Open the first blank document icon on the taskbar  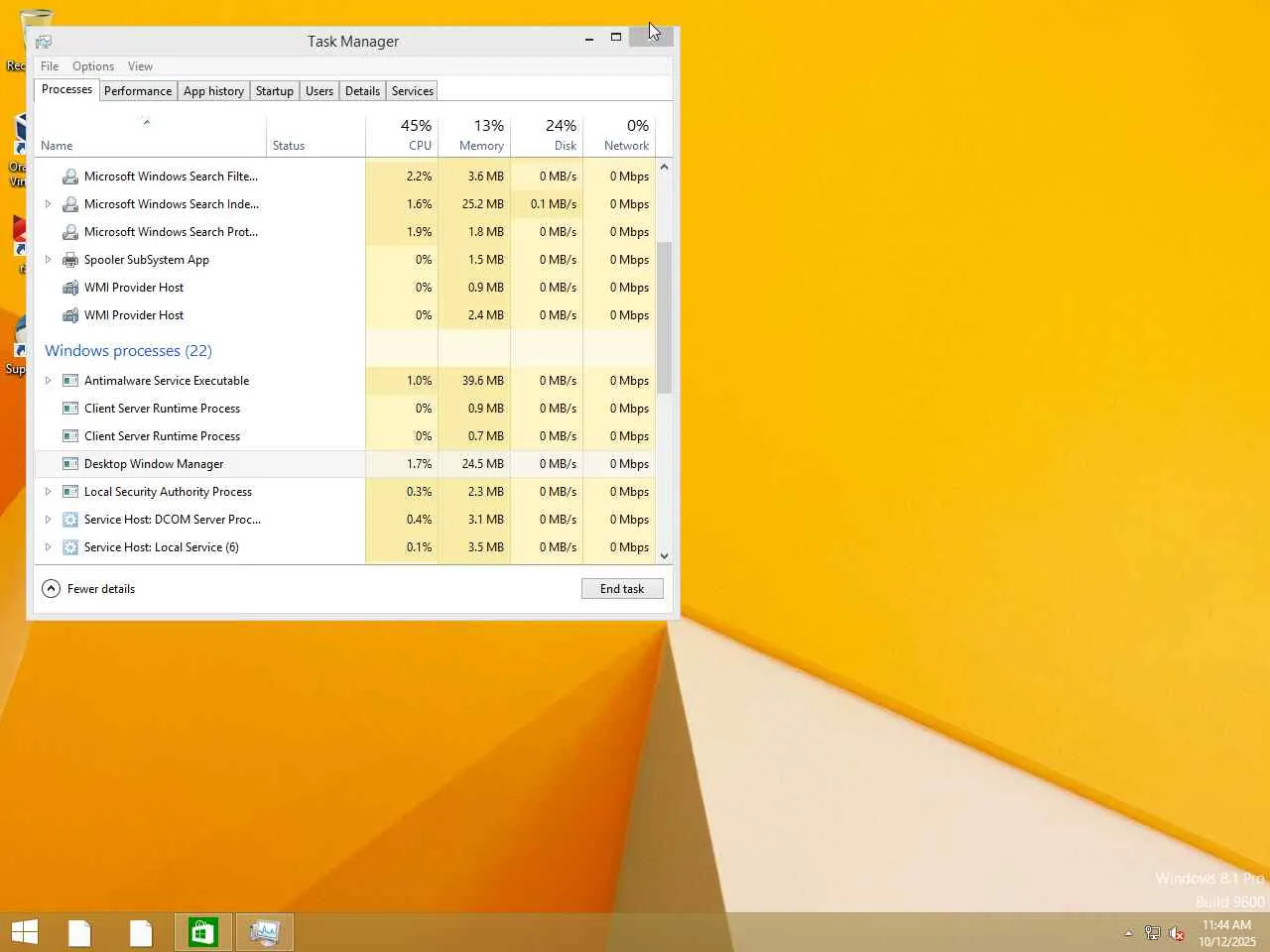click(79, 932)
